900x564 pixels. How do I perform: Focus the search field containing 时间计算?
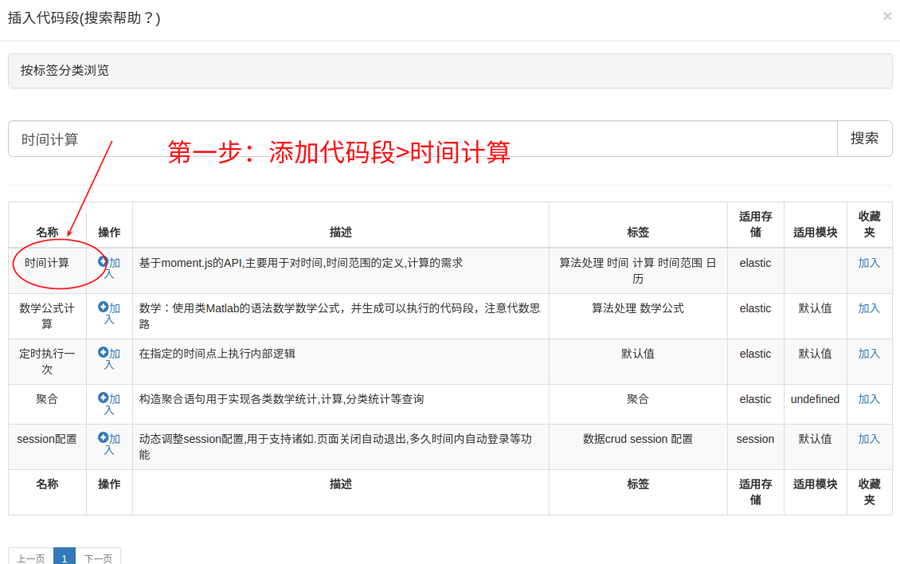coord(422,139)
